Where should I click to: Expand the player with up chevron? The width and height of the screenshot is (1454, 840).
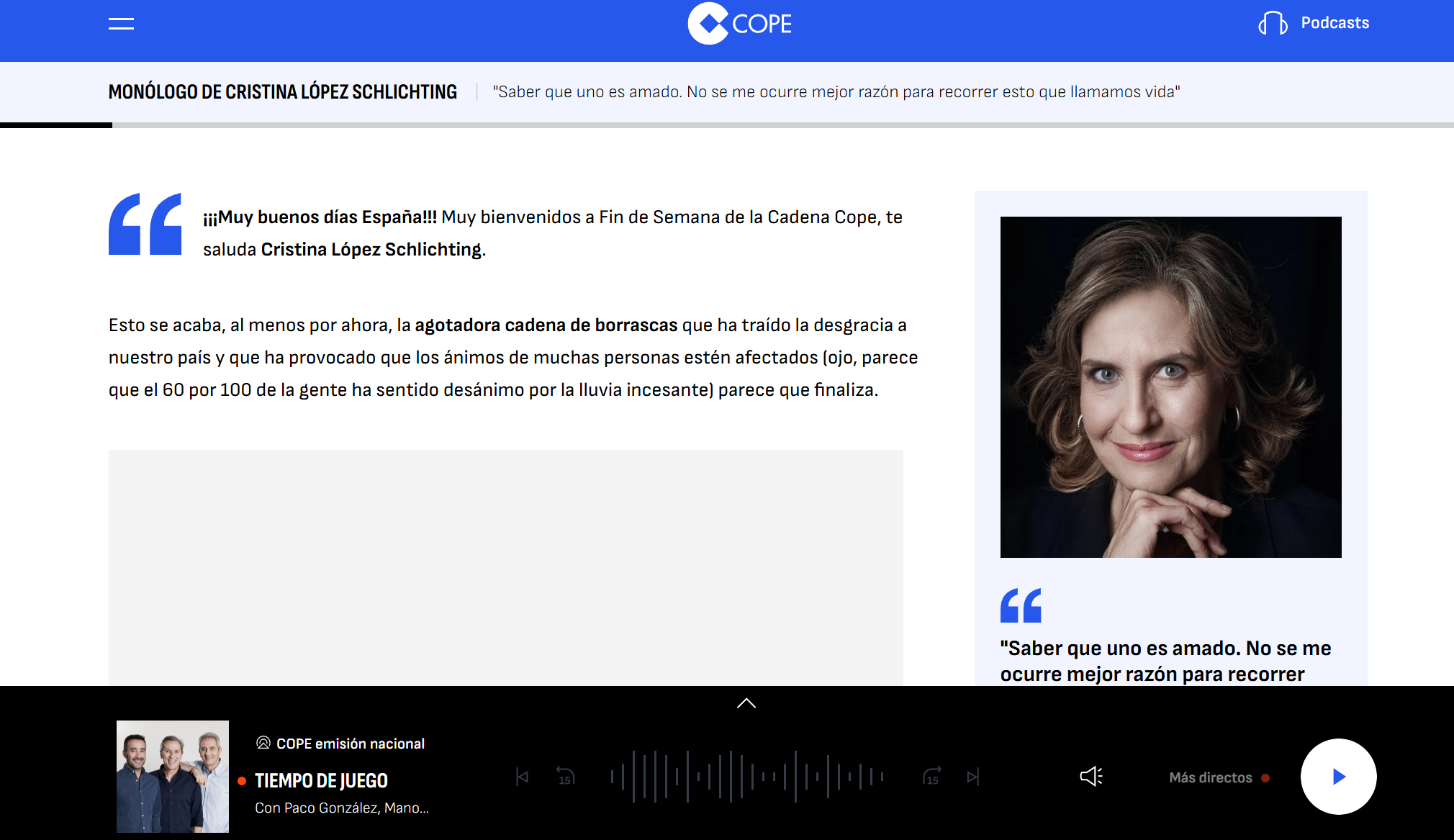pyautogui.click(x=746, y=703)
